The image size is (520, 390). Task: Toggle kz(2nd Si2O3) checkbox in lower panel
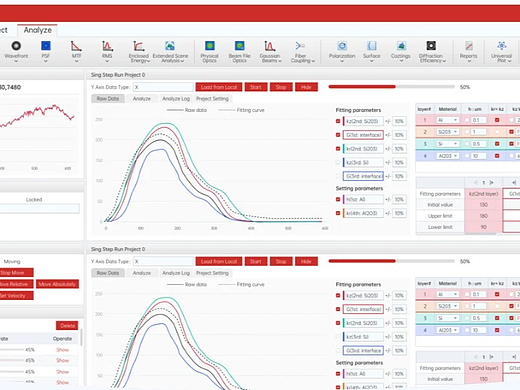pos(338,296)
